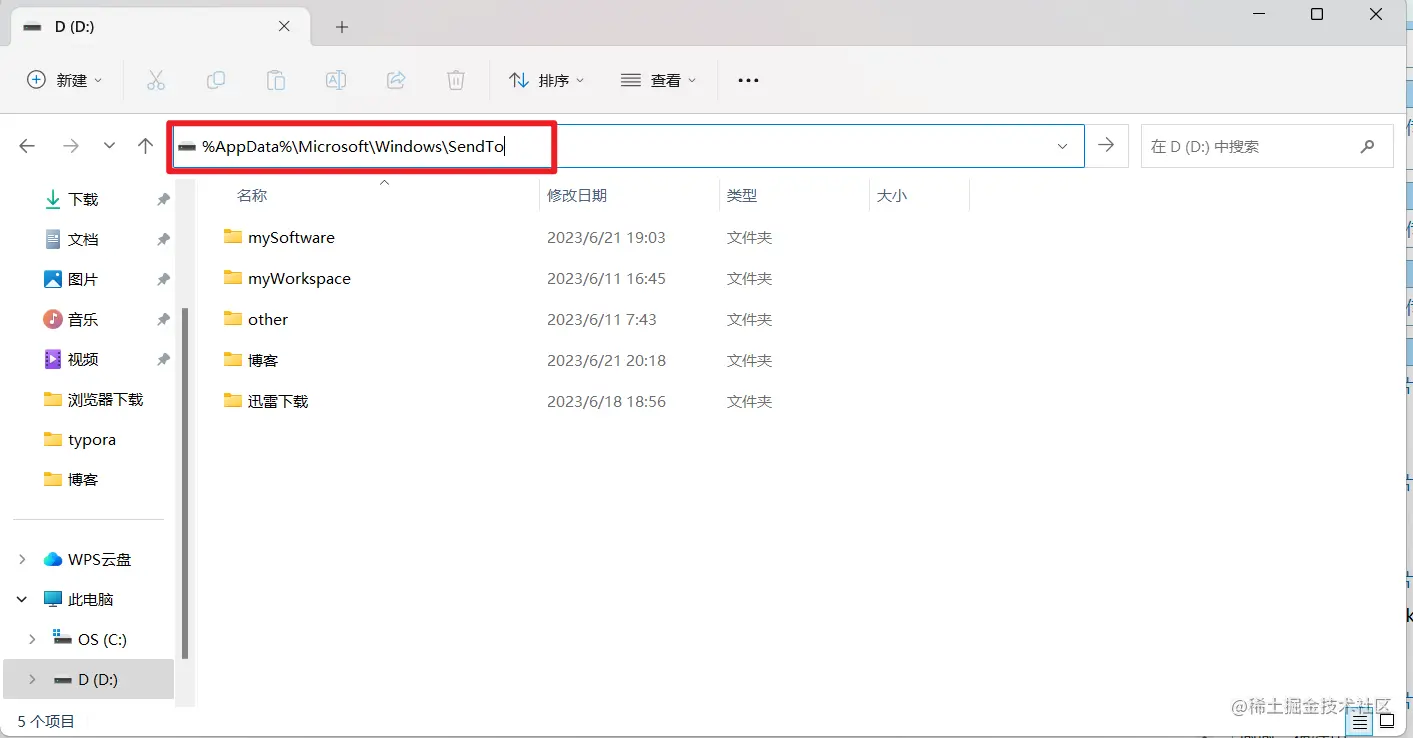The image size is (1413, 738).
Task: Open recent locations chevron near navigation arrows
Action: 109,146
